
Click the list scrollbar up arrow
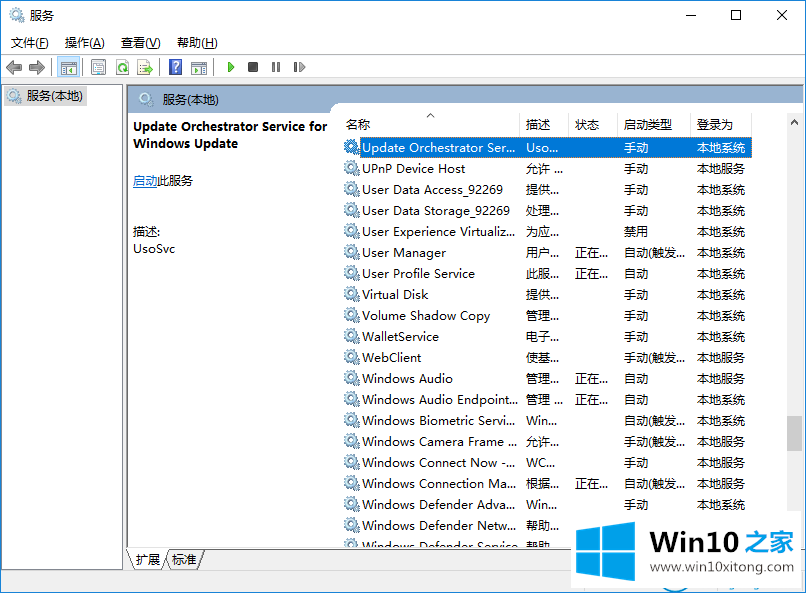(794, 122)
